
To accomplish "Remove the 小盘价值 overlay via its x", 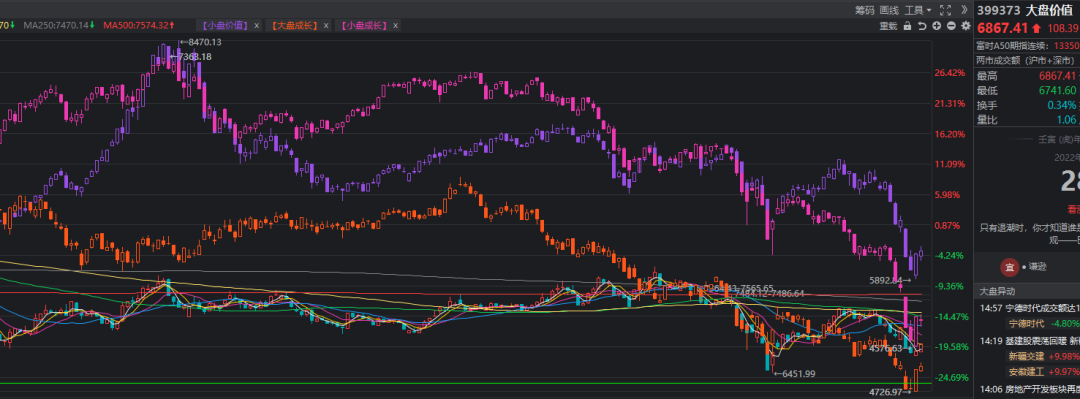I will coord(256,25).
